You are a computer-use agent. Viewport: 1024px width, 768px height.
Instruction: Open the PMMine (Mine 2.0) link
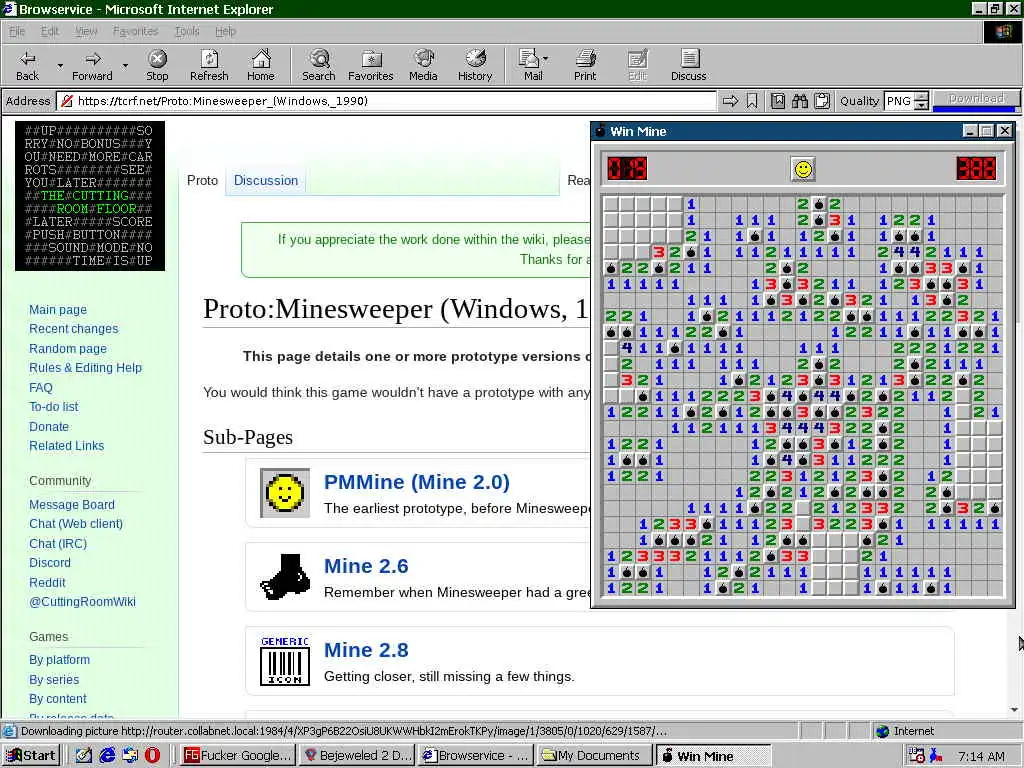tap(417, 482)
